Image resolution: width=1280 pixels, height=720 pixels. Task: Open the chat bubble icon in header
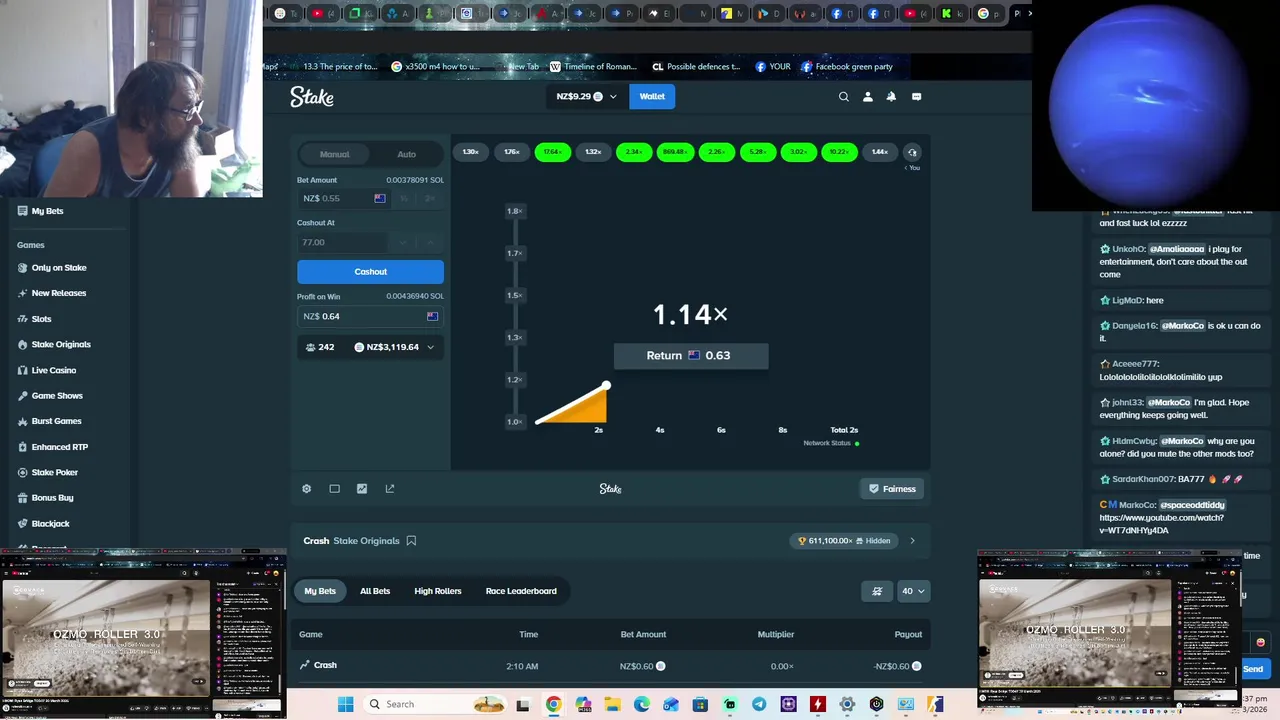tap(916, 97)
